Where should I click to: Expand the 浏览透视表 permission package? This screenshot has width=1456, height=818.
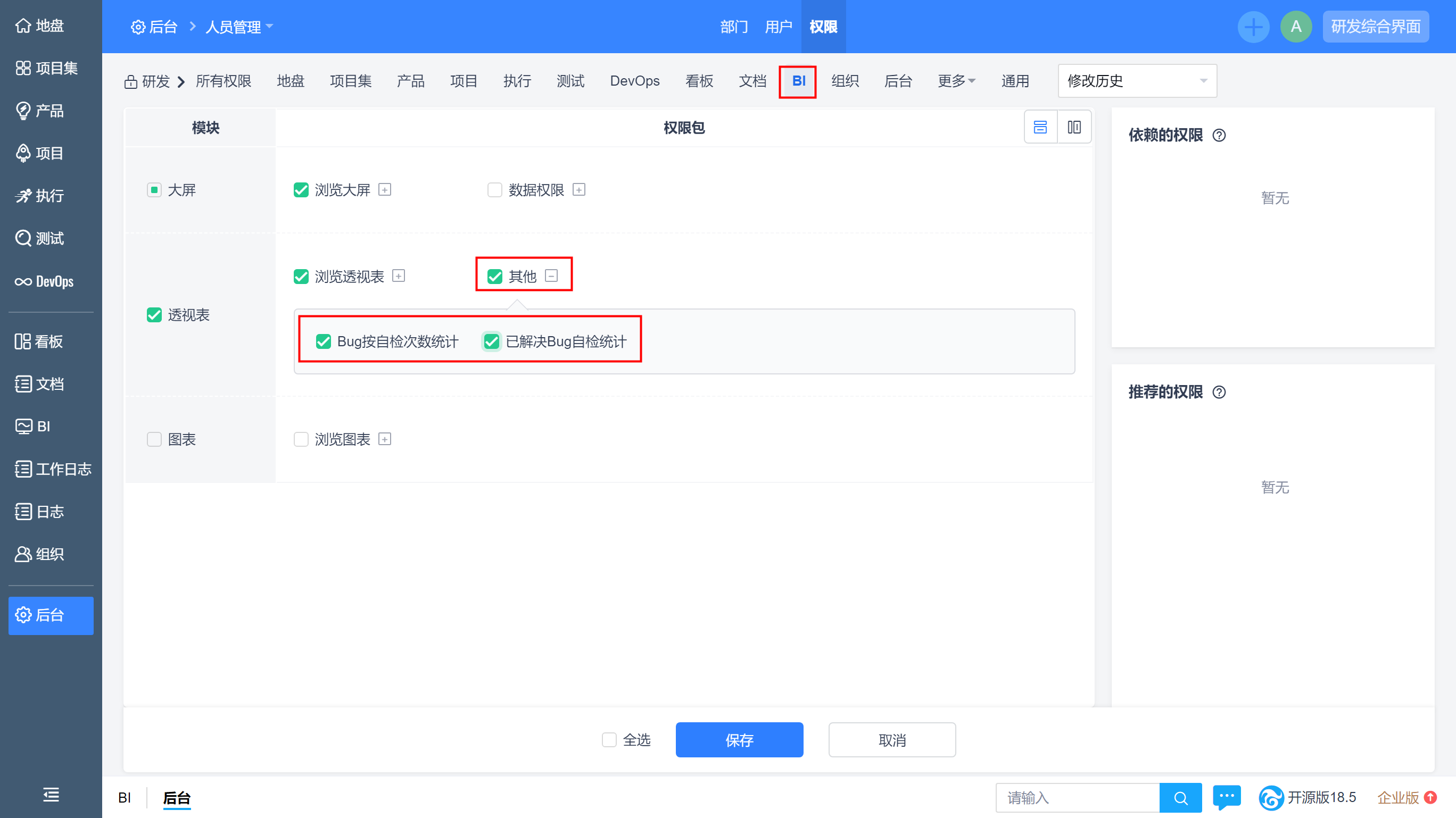click(x=399, y=276)
